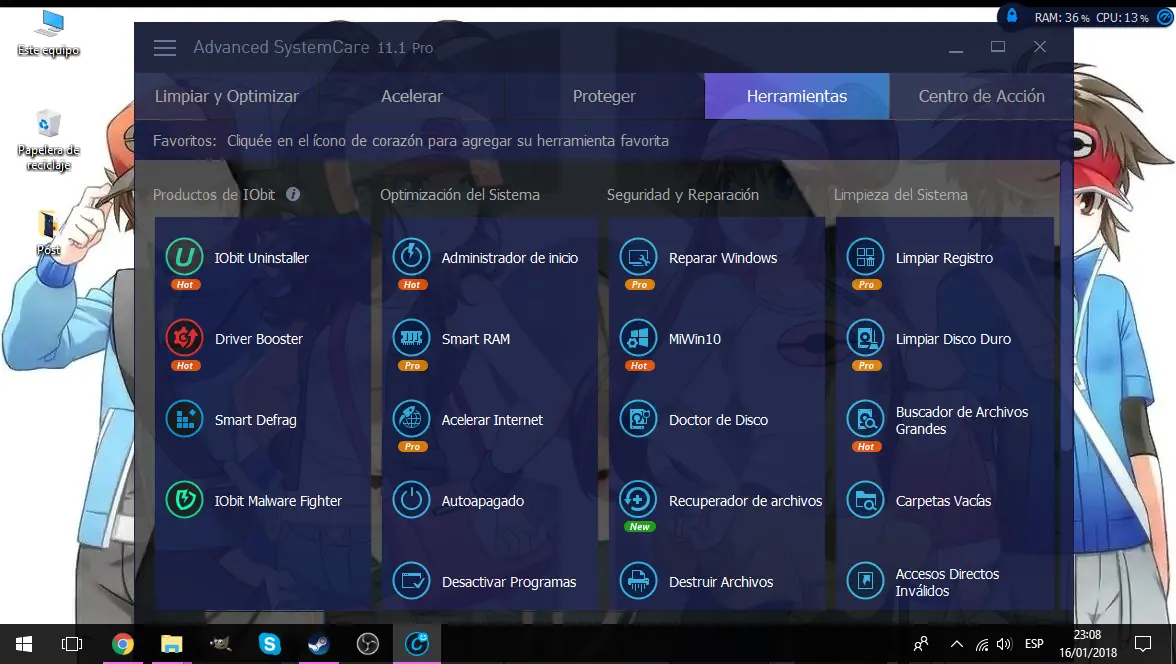Open Administrador de inicio icon
This screenshot has height=664, width=1176.
pyautogui.click(x=411, y=257)
